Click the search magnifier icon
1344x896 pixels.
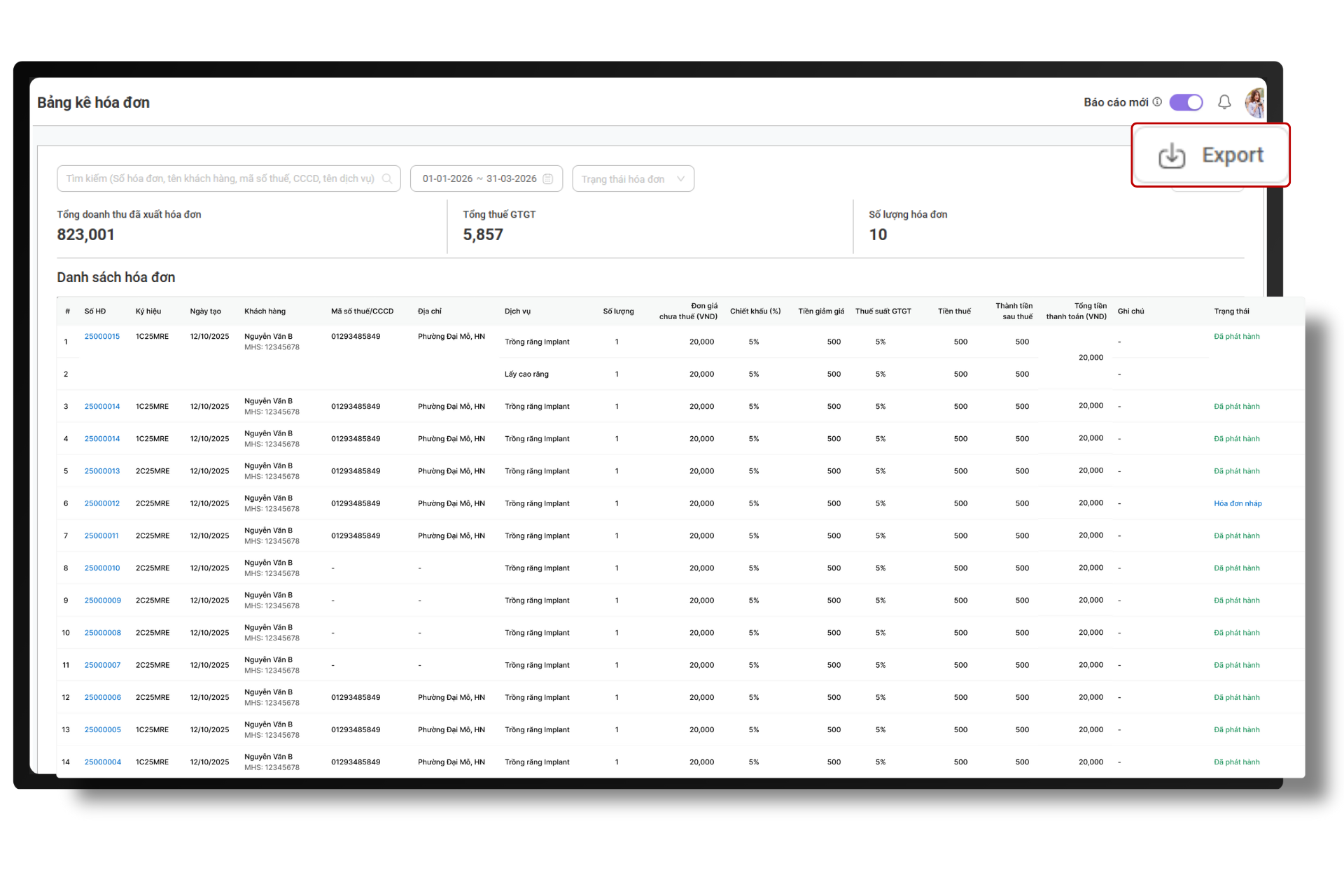click(387, 179)
